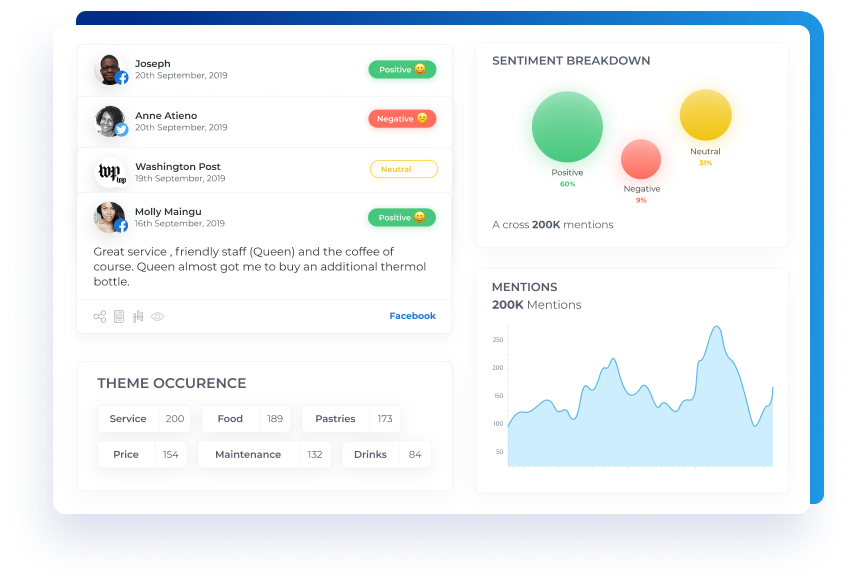The height and width of the screenshot is (586, 854).
Task: Open the Facebook source link
Action: point(412,316)
